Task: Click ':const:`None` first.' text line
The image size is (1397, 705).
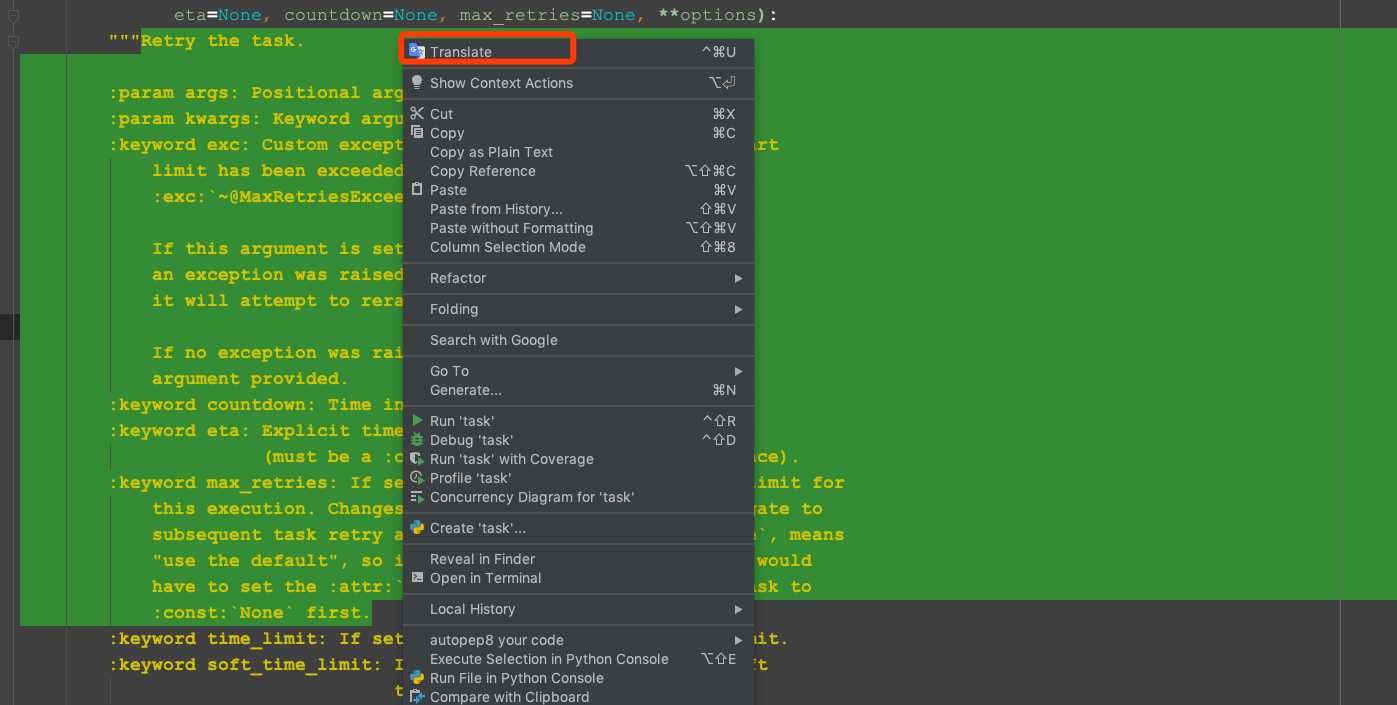Action: click(261, 613)
